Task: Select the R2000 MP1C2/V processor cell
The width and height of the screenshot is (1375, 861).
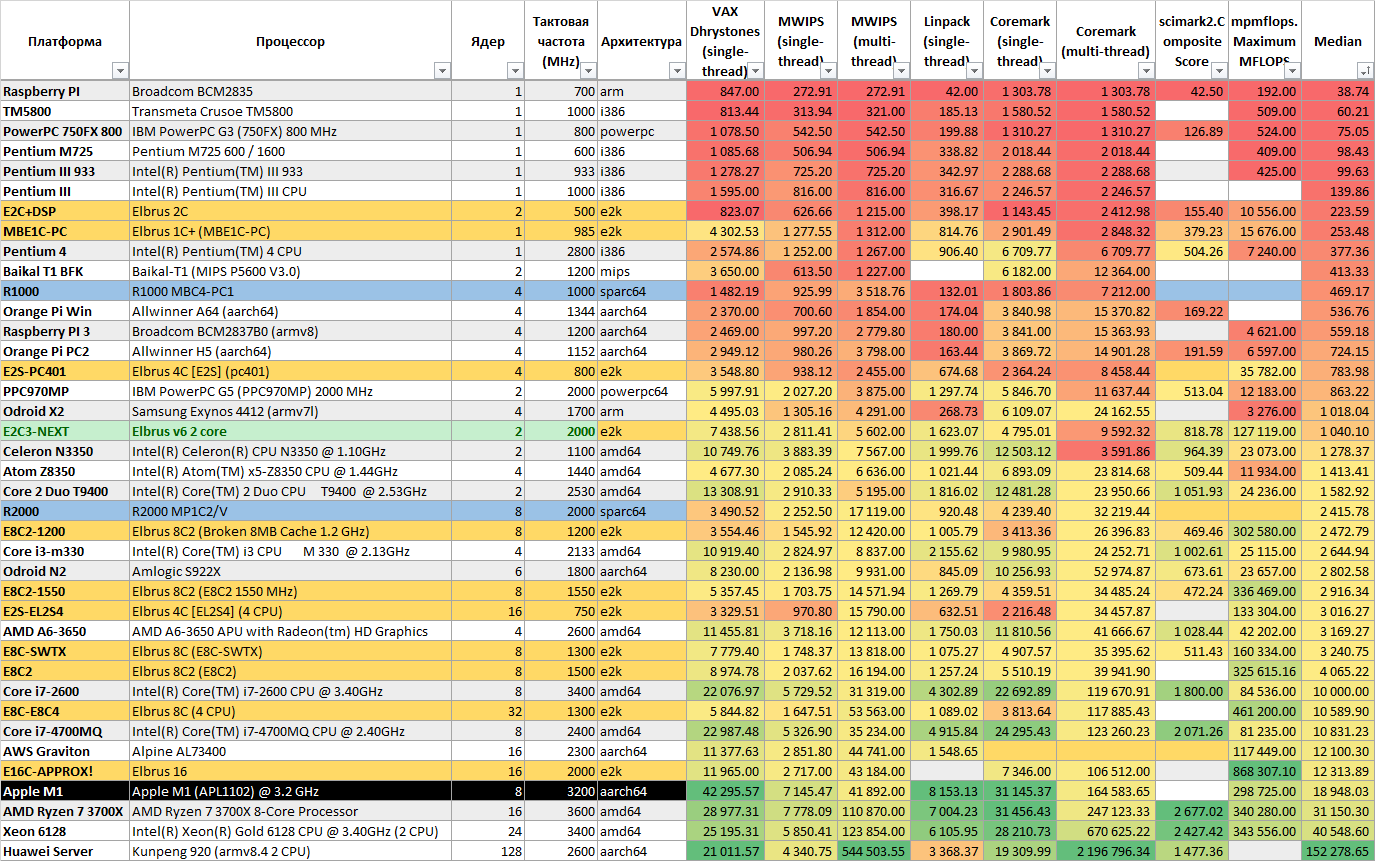Action: point(290,511)
